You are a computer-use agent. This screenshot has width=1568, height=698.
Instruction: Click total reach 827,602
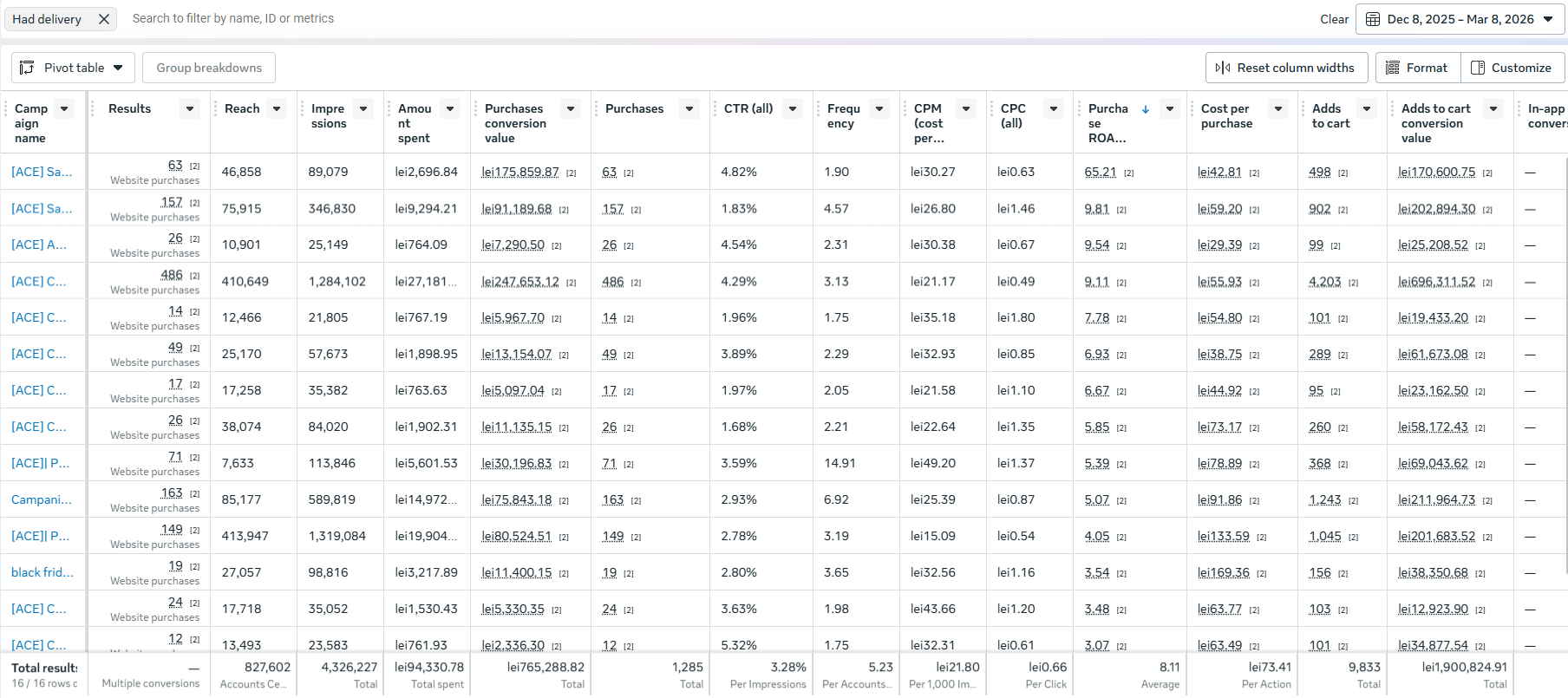267,667
